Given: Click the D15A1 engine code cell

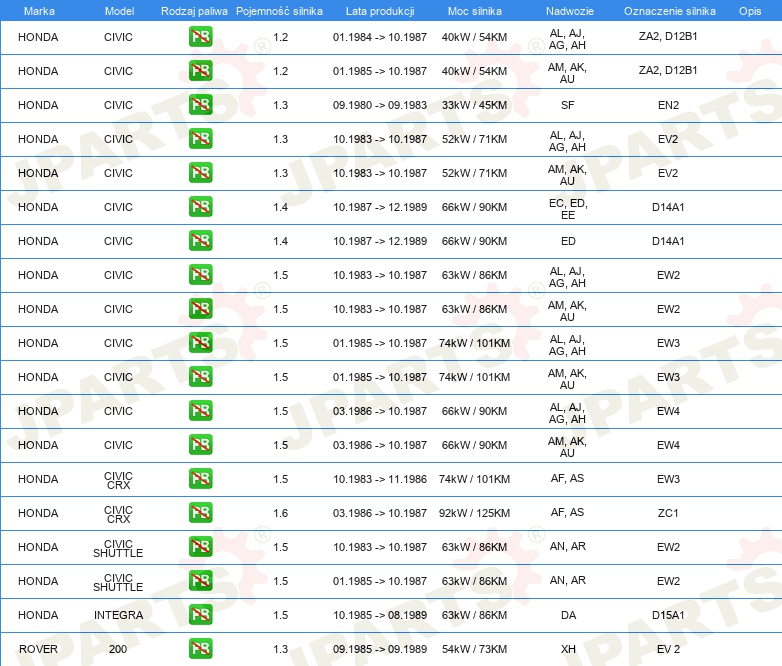Looking at the screenshot, I should 668,615.
